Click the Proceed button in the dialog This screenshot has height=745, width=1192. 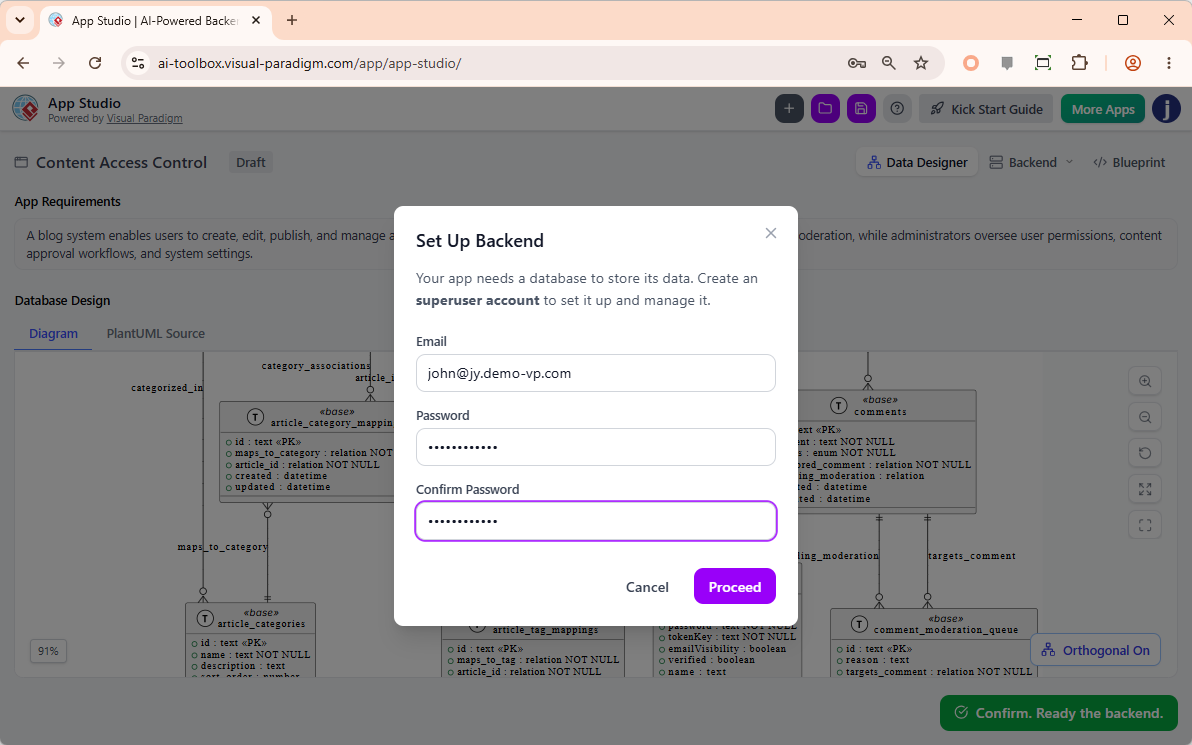click(x=734, y=586)
